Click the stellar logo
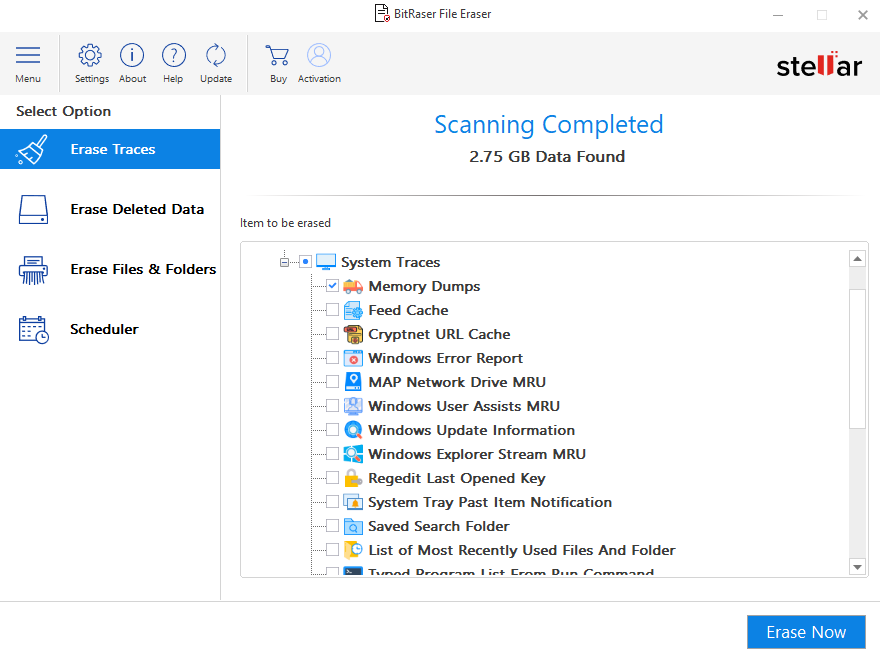 [819, 65]
